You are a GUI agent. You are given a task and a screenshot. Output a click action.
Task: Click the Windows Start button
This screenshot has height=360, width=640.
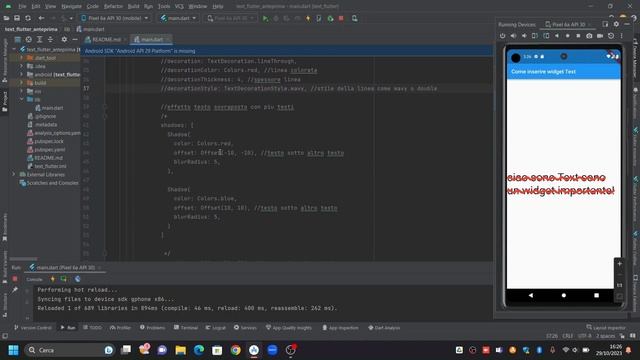pos(13,350)
